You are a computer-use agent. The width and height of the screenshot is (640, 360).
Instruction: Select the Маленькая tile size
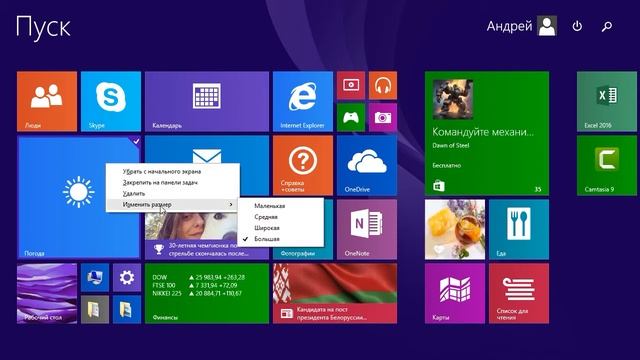tap(281, 206)
